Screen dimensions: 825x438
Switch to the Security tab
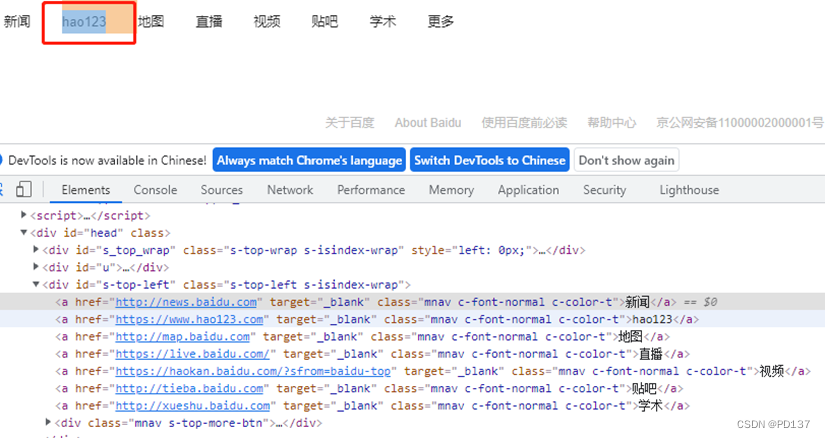coord(605,190)
